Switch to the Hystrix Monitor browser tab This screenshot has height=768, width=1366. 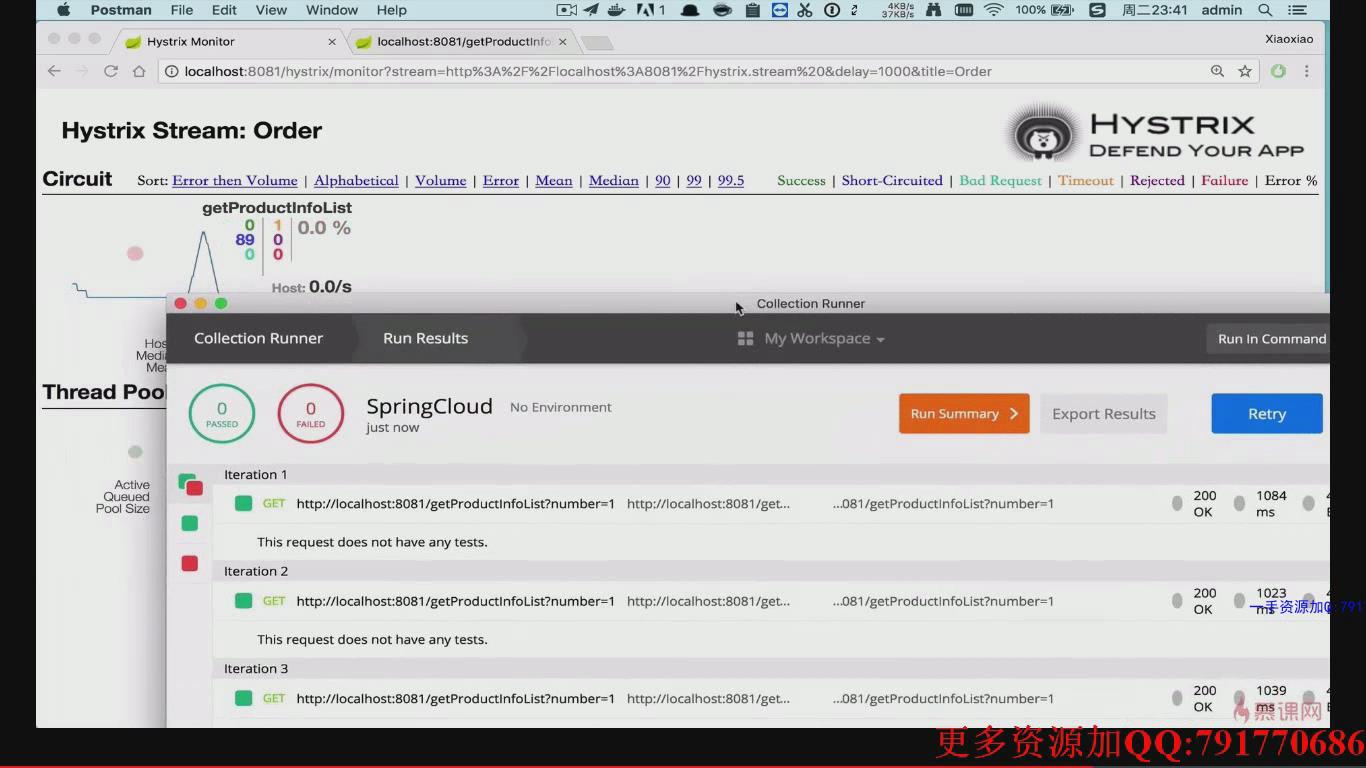coord(229,42)
